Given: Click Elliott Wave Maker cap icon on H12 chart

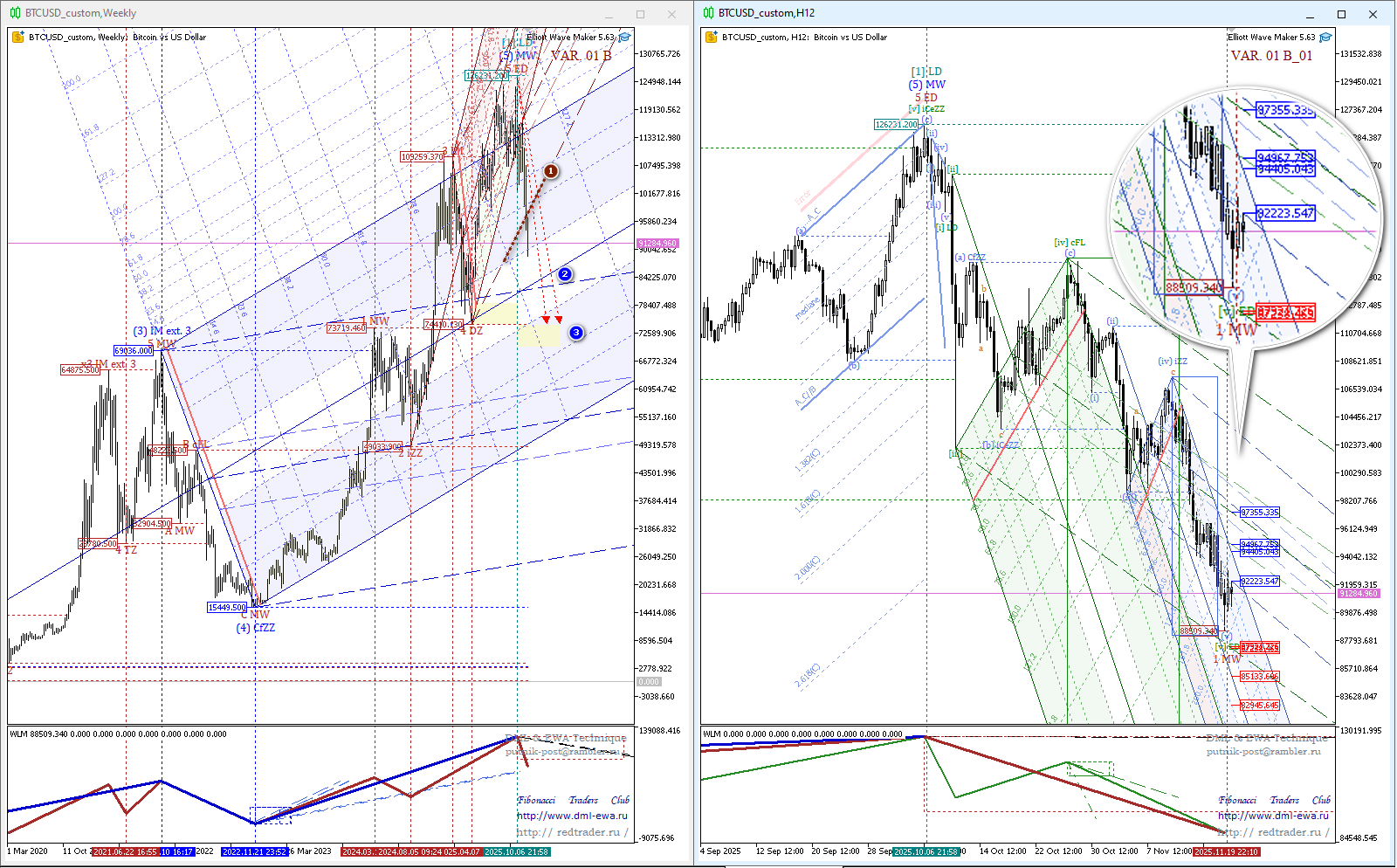Looking at the screenshot, I should coord(1325,38).
